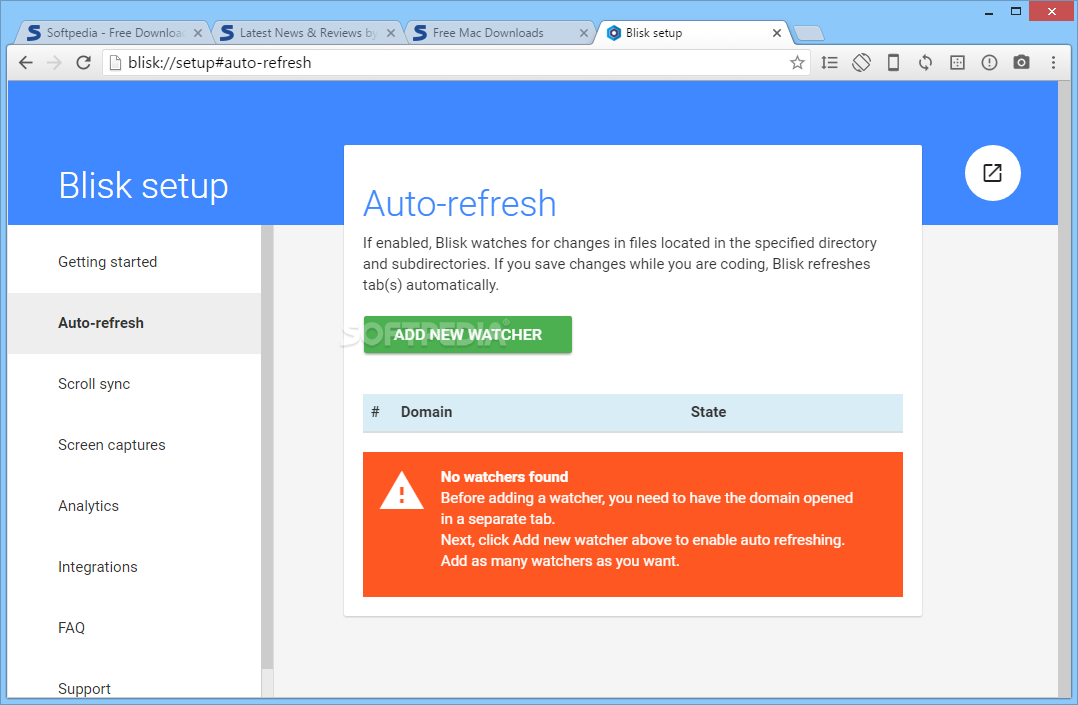Open the error notifications icon

[989, 63]
